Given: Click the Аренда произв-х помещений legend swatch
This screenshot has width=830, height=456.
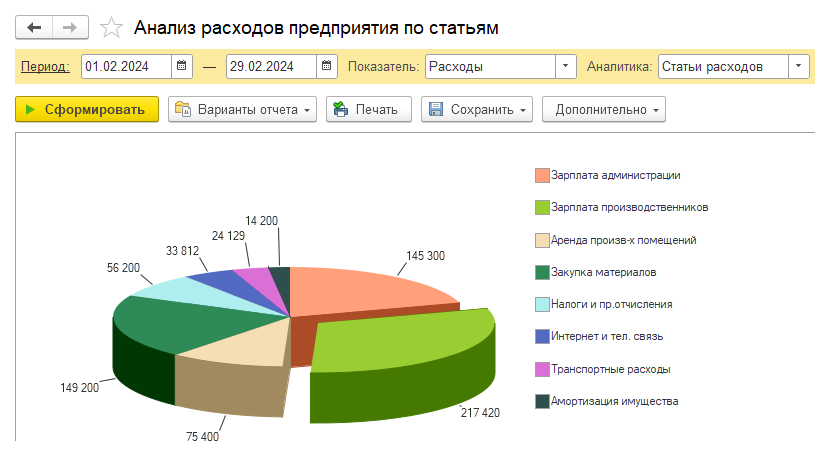Looking at the screenshot, I should [x=542, y=240].
